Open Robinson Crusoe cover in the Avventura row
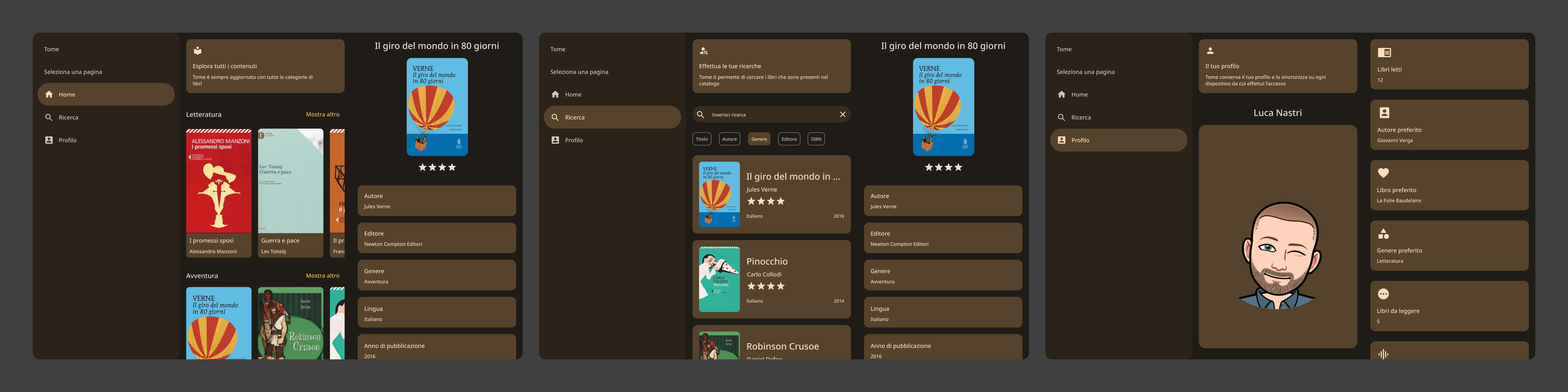Screen dimensions: 1568x392 click(x=290, y=323)
